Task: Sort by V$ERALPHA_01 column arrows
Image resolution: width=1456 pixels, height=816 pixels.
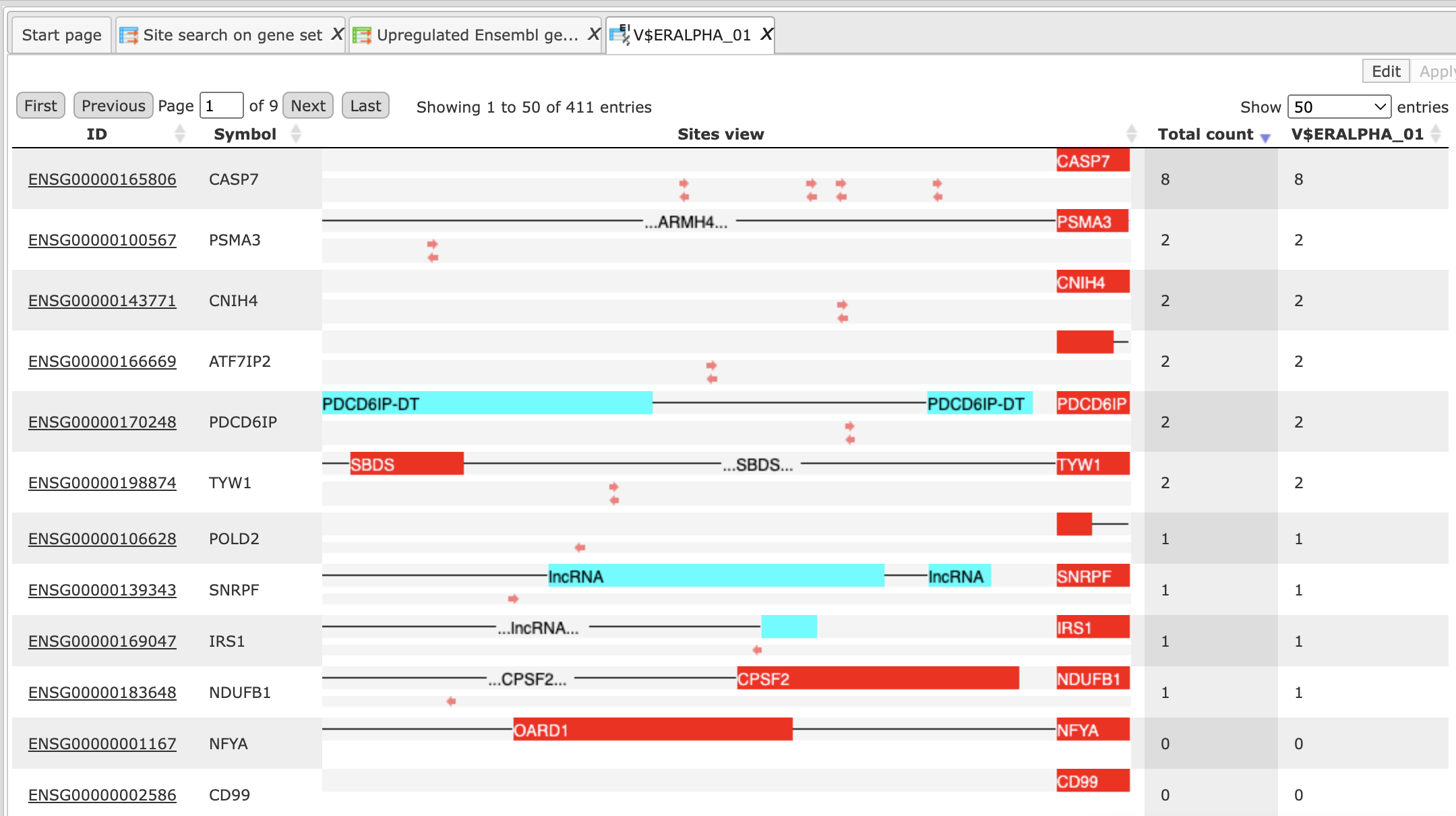Action: coord(1436,134)
